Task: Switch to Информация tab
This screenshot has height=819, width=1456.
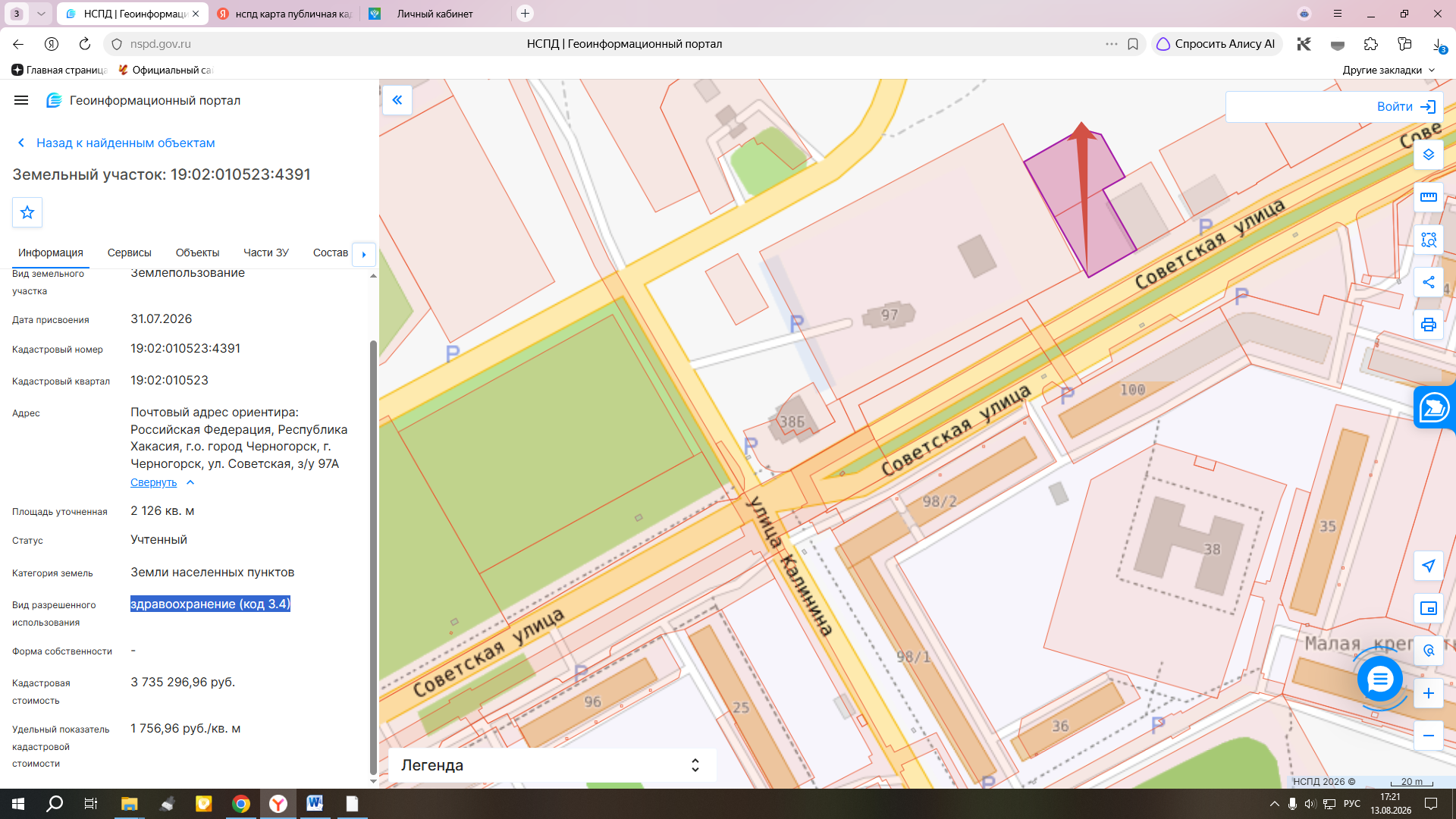Action: click(x=51, y=253)
